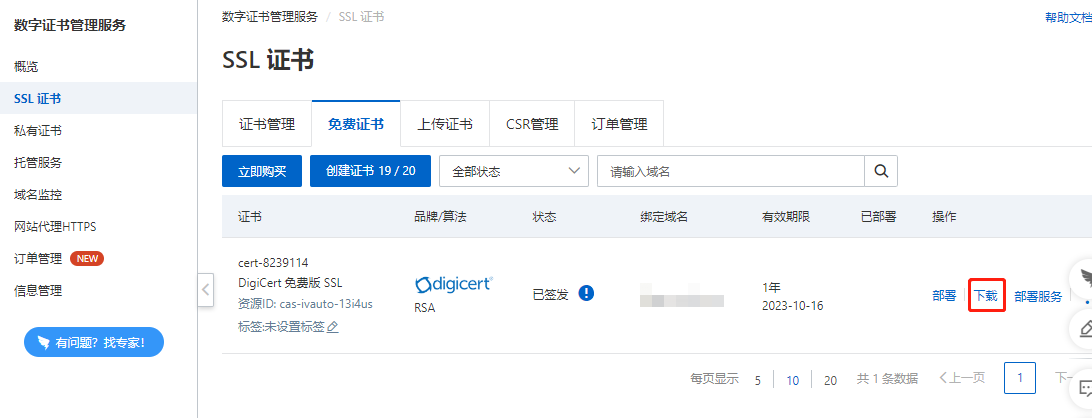Select 20 items per page
1092x418 pixels.
click(830, 380)
